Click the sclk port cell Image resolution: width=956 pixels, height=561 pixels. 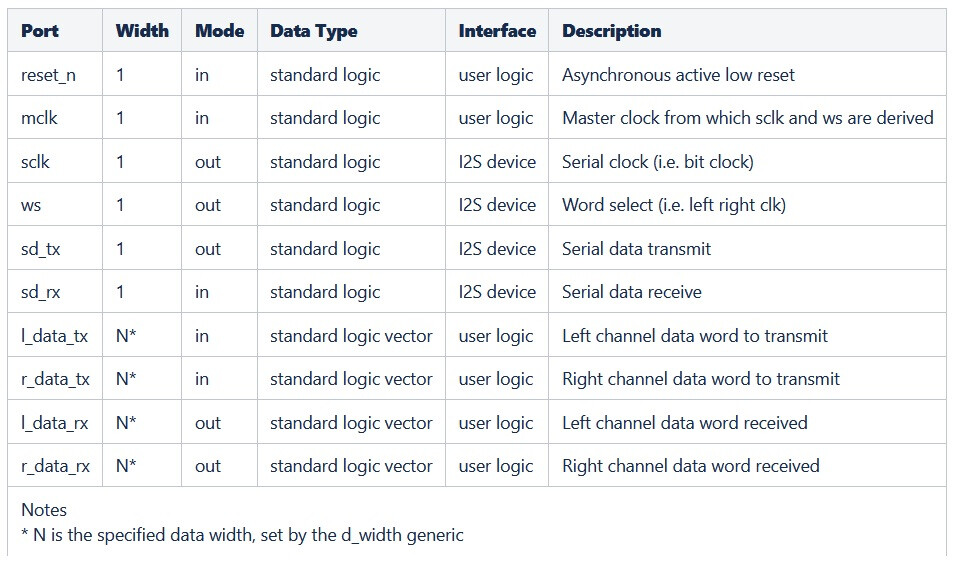(x=35, y=162)
